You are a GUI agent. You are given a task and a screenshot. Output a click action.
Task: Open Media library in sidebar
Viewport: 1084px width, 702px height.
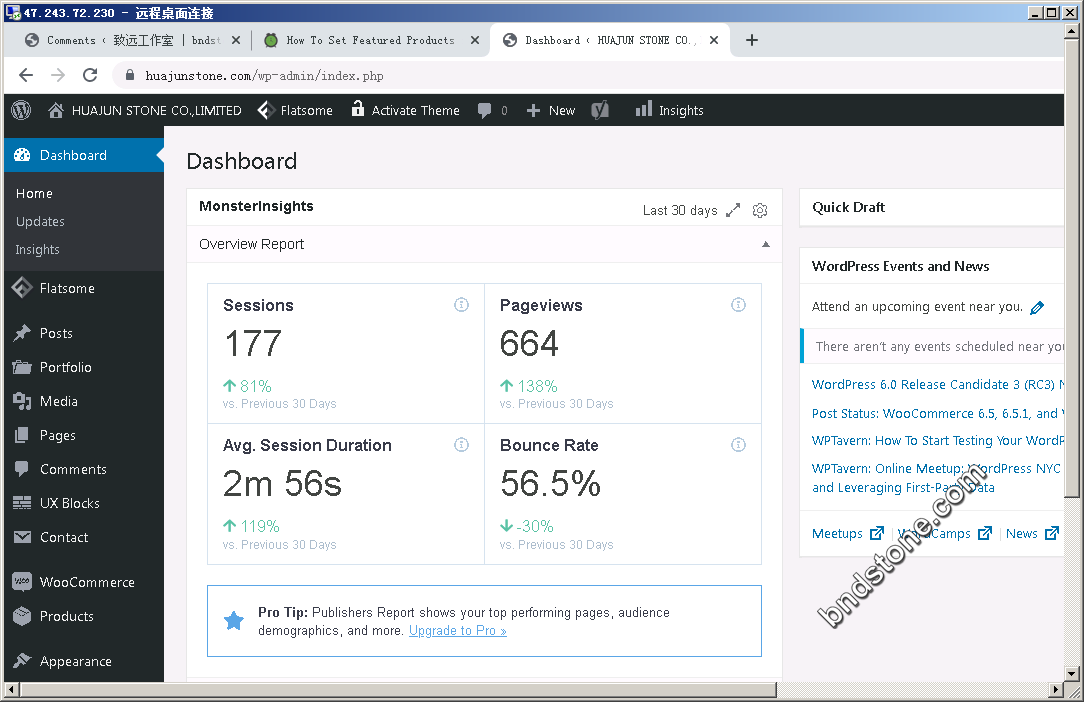(84, 401)
